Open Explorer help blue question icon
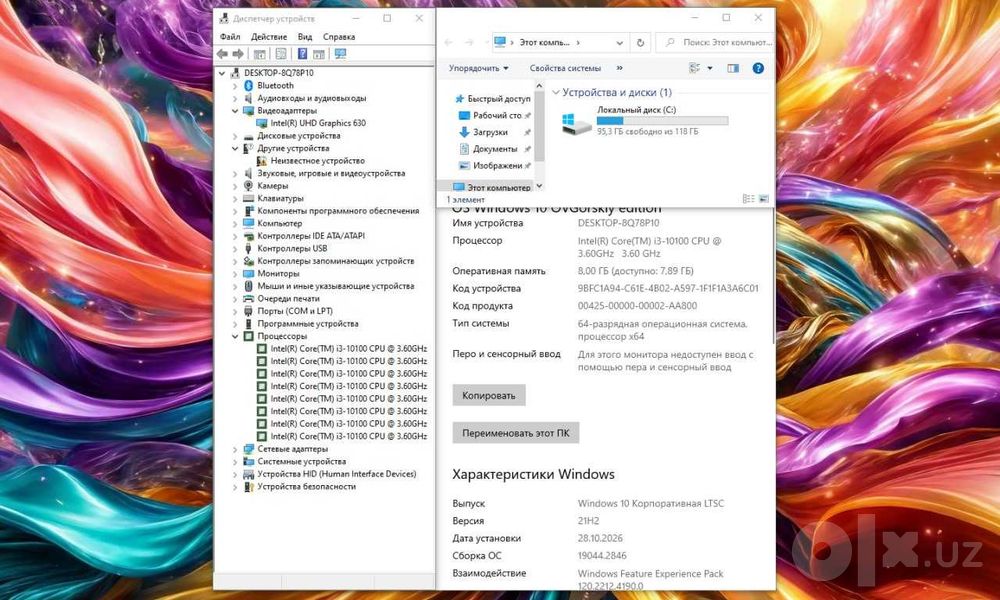1000x600 pixels. coord(758,68)
